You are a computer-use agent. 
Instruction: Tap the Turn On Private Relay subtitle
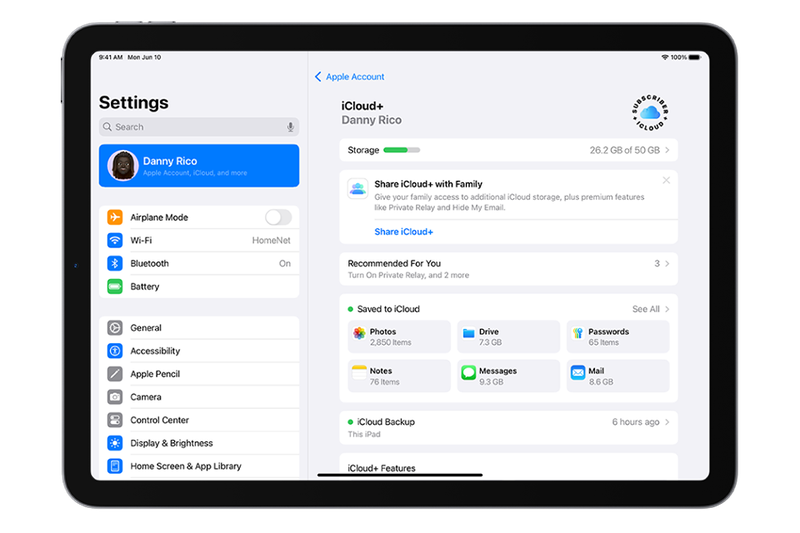coord(408,275)
